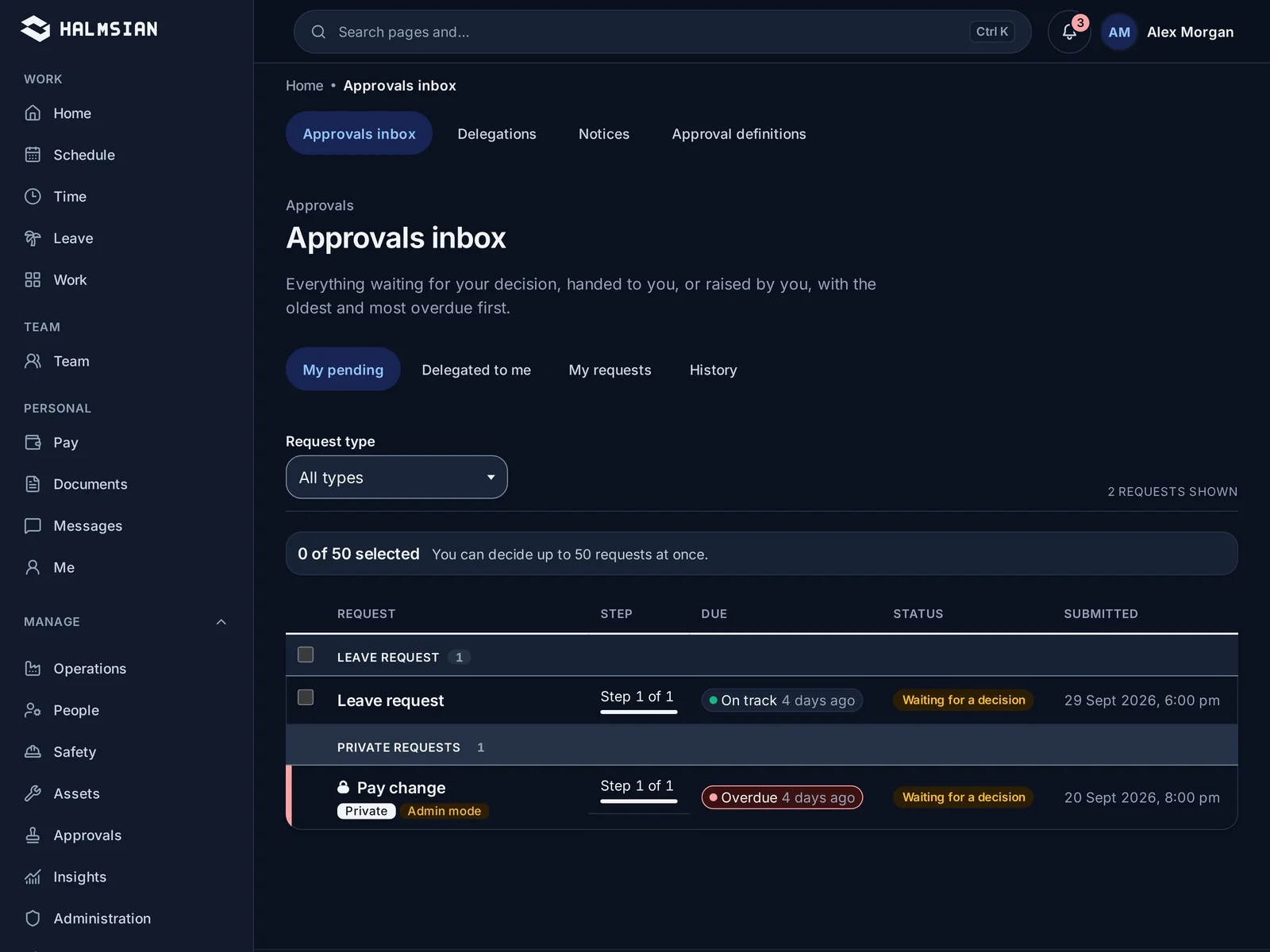Viewport: 1270px width, 952px height.
Task: Open Home via its house icon
Action: tap(33, 113)
